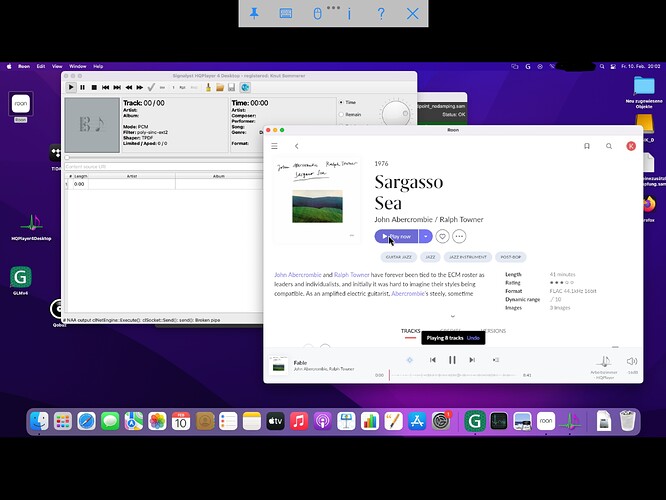
Task: Click previous track in Roon playback bar
Action: coord(433,360)
